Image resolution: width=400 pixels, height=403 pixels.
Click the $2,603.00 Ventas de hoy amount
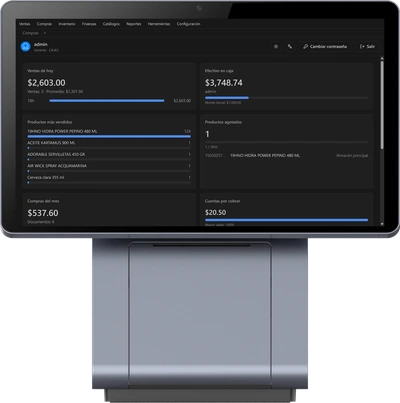tap(46, 83)
